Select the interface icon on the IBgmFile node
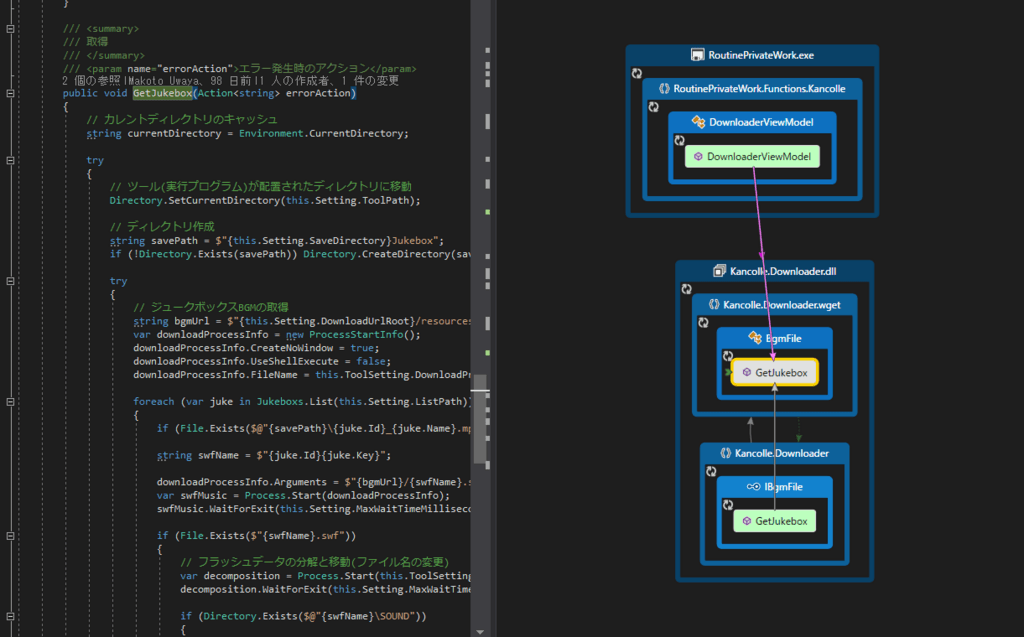The height and width of the screenshot is (637, 1024). point(751,488)
